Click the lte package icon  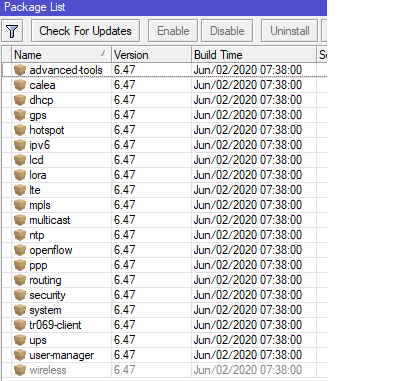point(20,190)
